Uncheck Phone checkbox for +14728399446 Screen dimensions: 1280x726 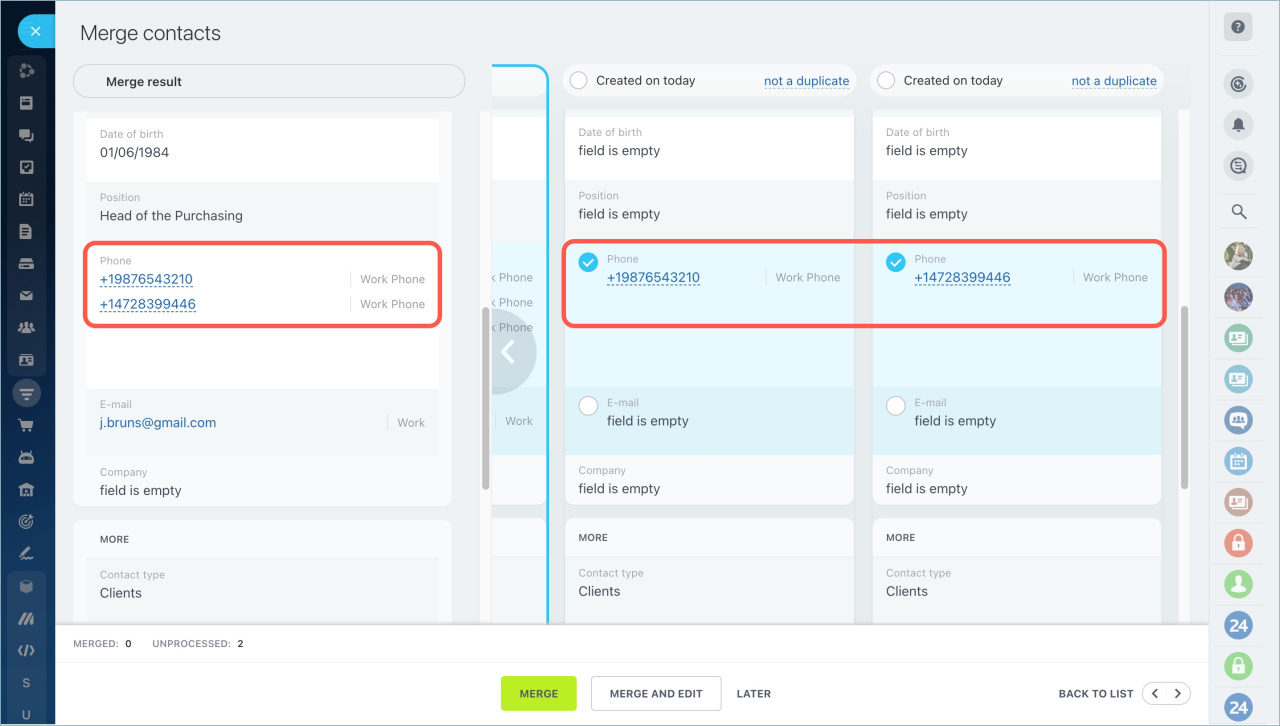896,262
